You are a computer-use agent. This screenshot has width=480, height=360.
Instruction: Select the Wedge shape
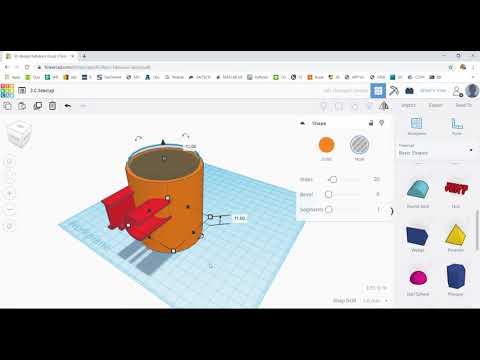point(417,236)
